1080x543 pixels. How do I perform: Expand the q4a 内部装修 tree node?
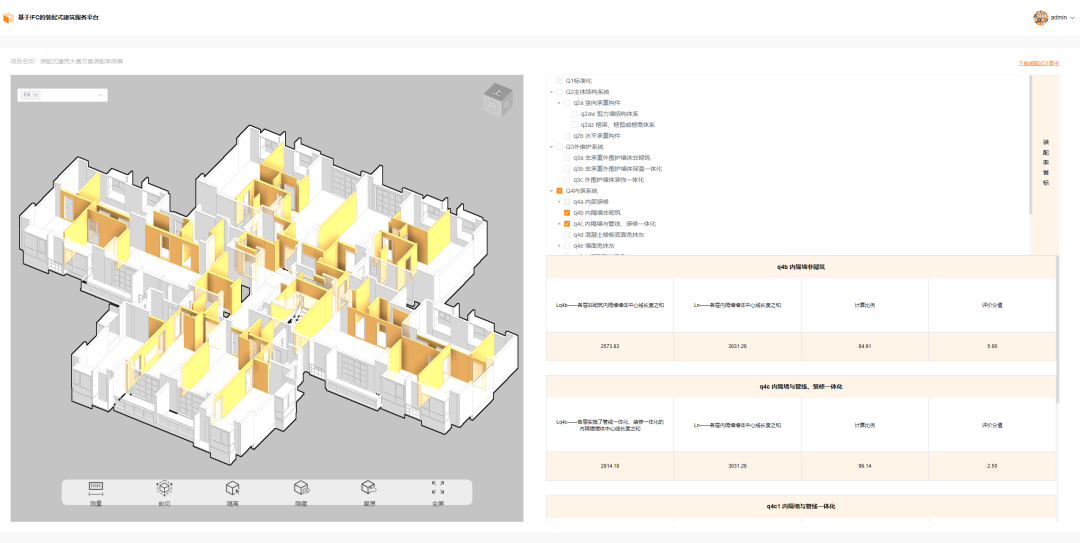[x=558, y=202]
